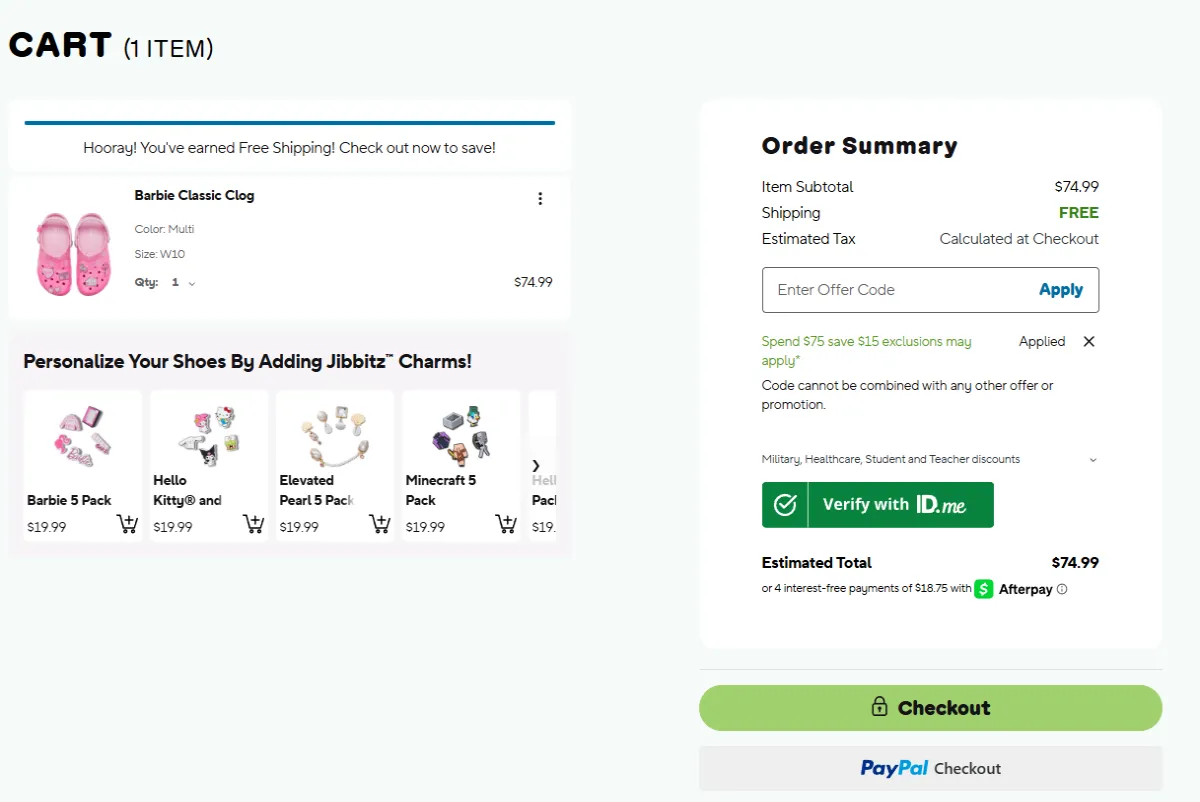This screenshot has width=1200, height=802.
Task: Add Elevated Pearl 5 Pack to cart
Action: pyautogui.click(x=379, y=523)
